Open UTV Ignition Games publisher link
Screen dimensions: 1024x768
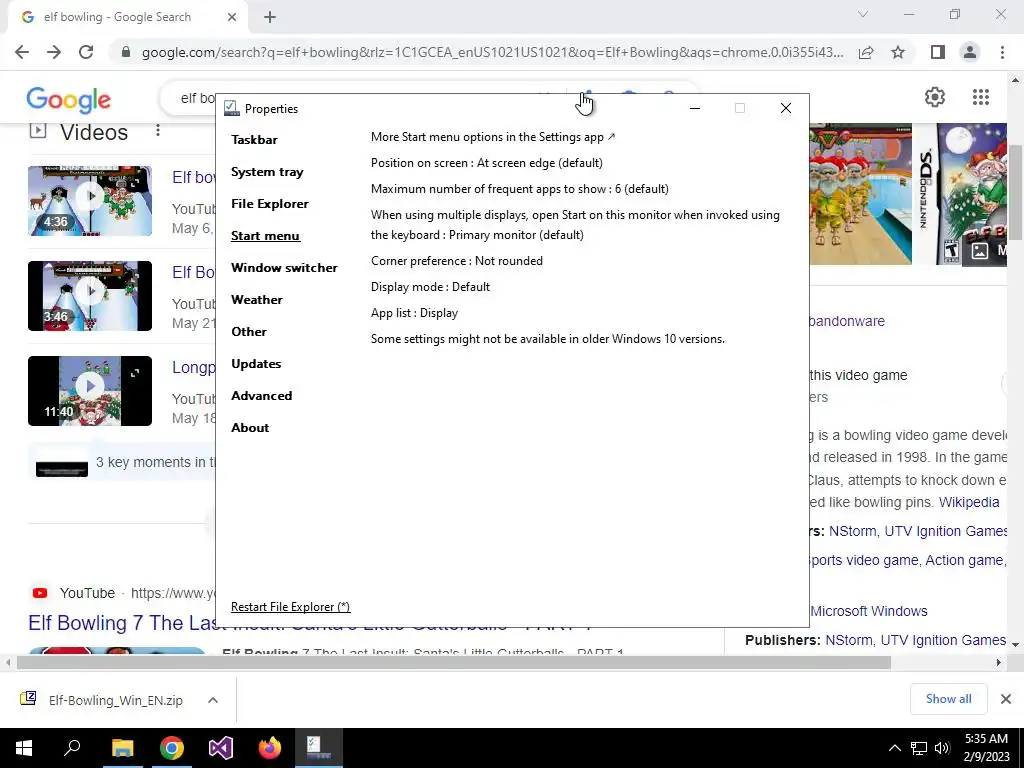[x=943, y=640]
